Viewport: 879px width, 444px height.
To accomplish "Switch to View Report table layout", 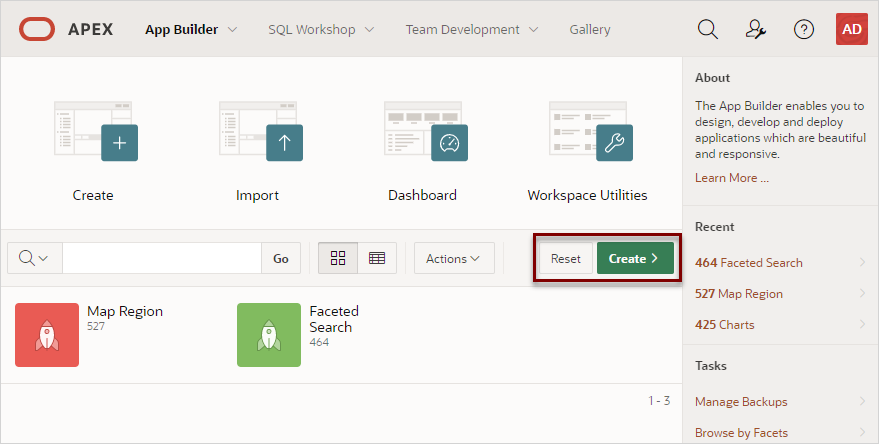I will pos(377,258).
